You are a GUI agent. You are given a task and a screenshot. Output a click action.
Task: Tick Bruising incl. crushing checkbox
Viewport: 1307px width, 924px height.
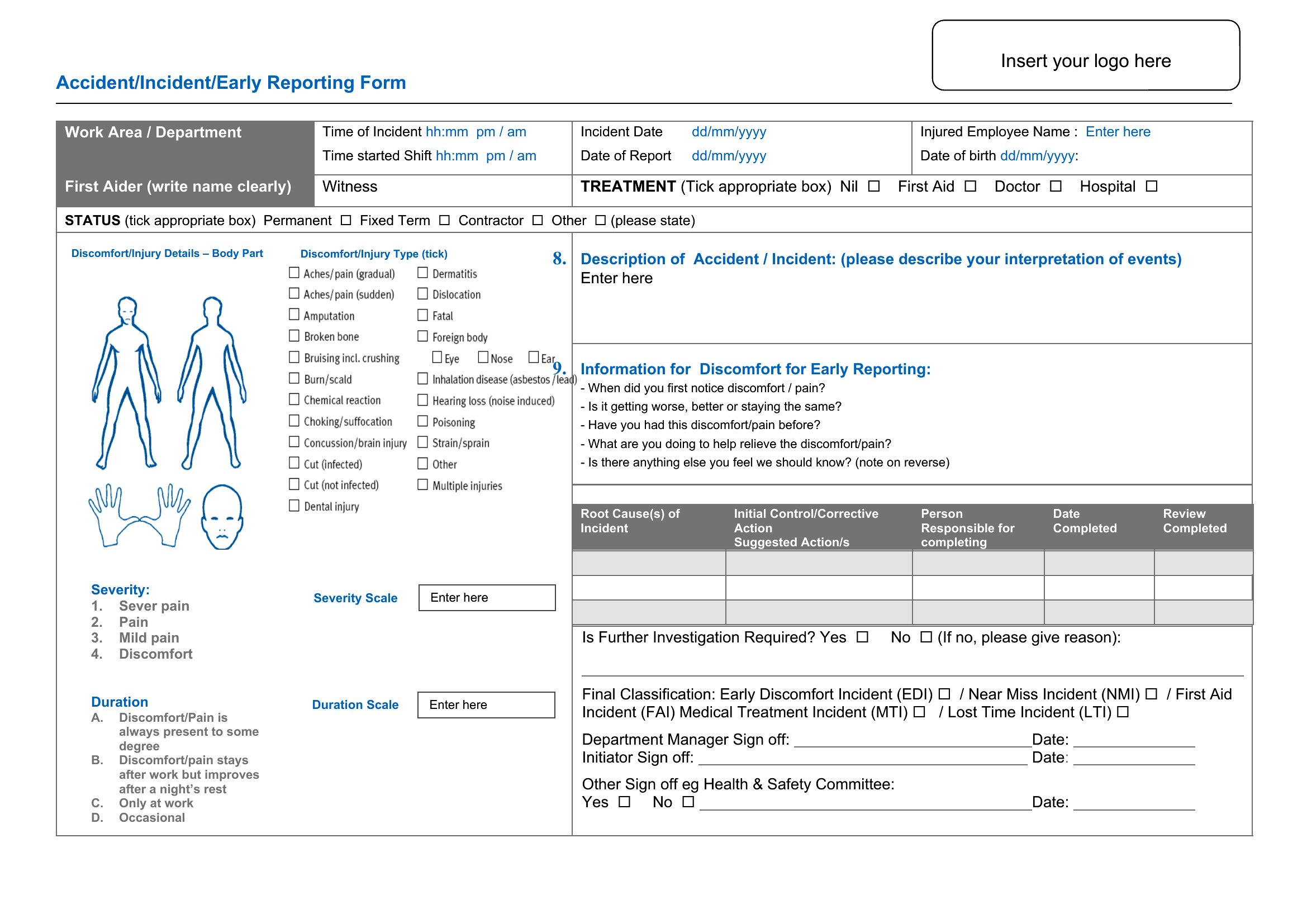click(294, 358)
